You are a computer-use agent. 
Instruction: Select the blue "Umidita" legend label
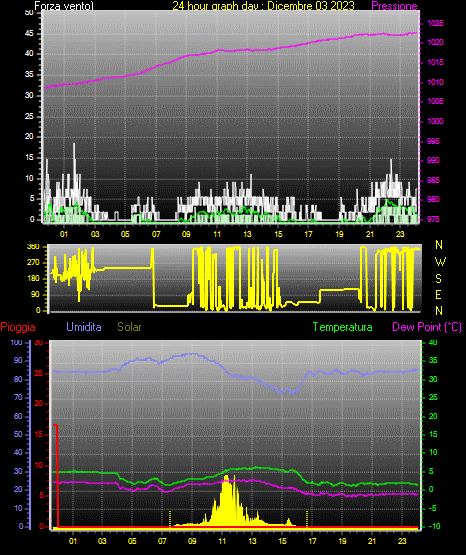click(x=84, y=327)
